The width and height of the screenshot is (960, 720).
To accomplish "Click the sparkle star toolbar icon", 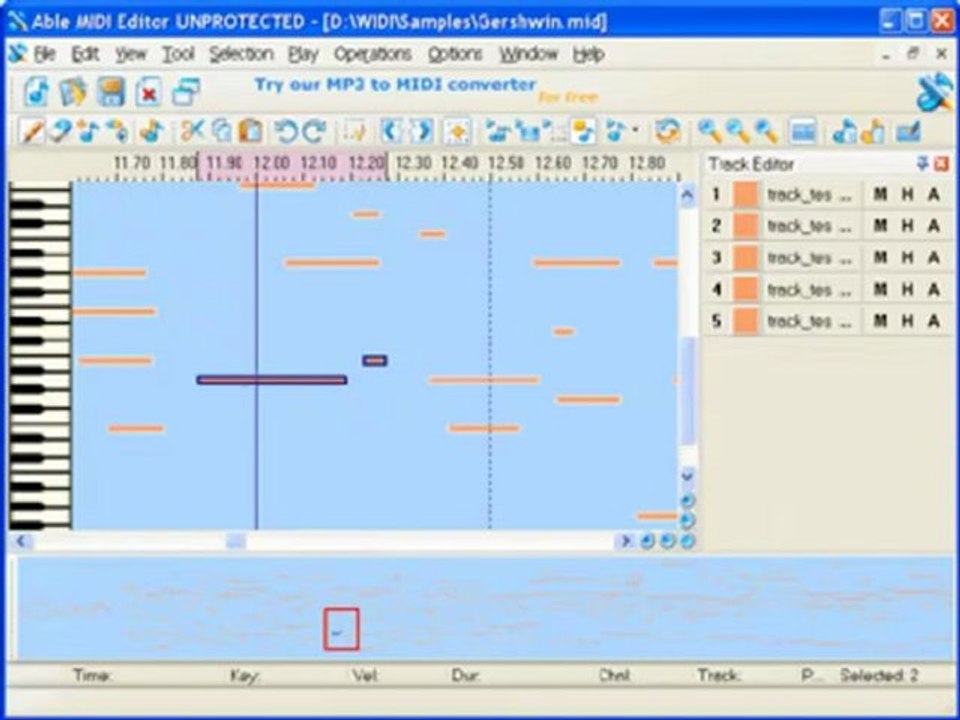I will coord(457,131).
